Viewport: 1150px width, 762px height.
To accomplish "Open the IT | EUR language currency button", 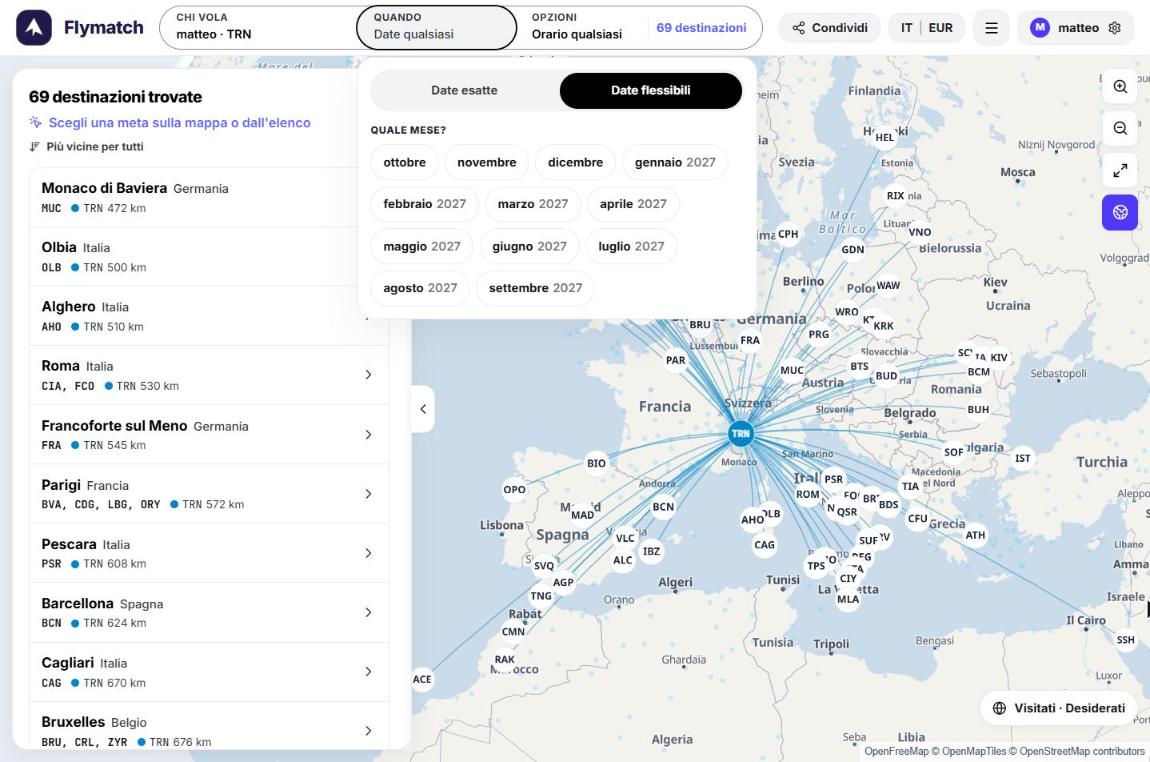I will click(x=926, y=28).
